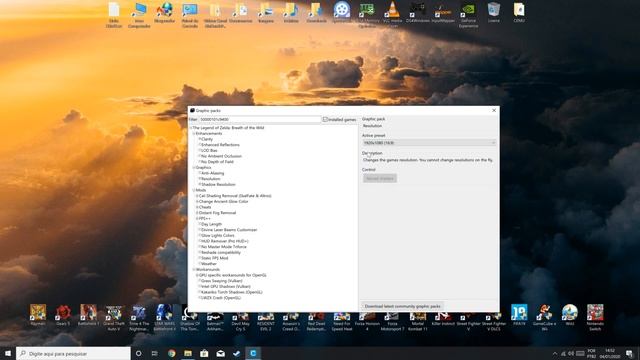Viewport: 640px width, 360px height.
Task: Select the Day Length entry
Action: tap(211, 224)
